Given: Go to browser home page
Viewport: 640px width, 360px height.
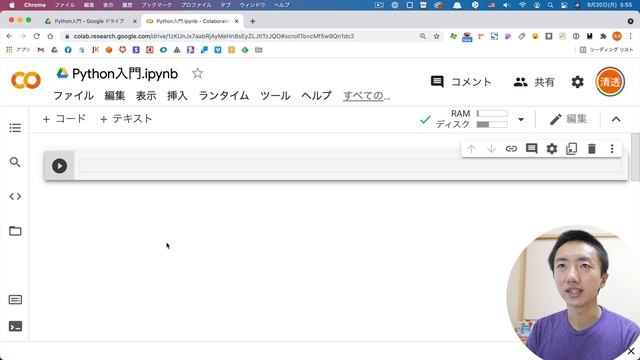Looking at the screenshot, I should point(50,36).
